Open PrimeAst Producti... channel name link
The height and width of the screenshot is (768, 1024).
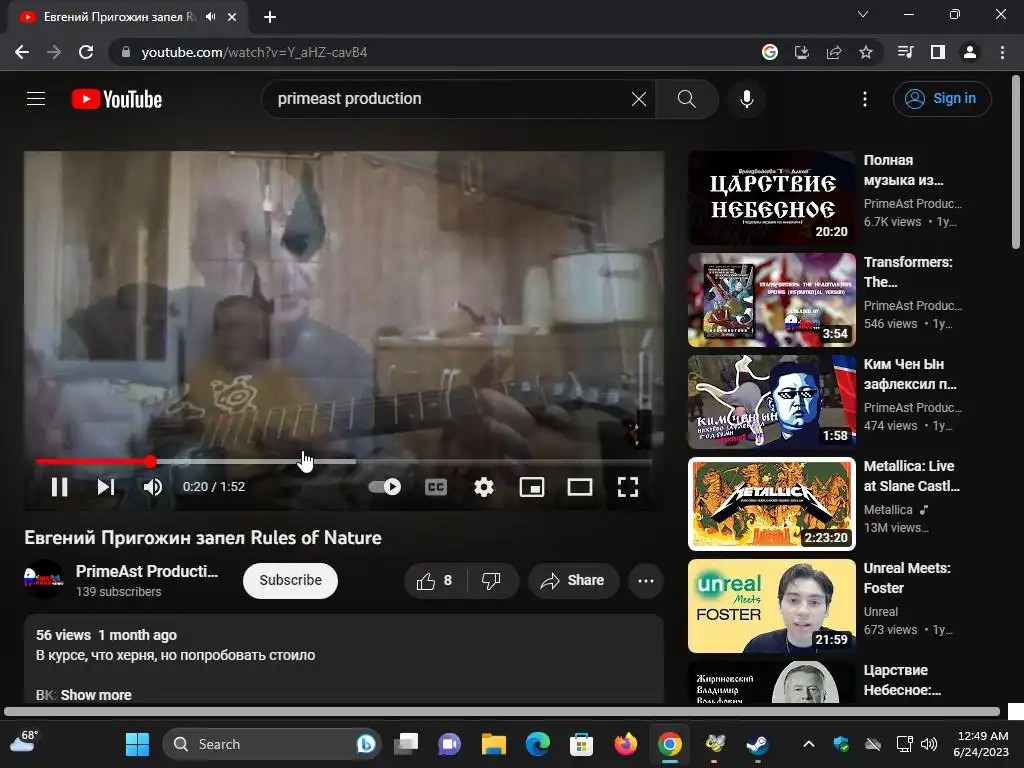click(147, 571)
